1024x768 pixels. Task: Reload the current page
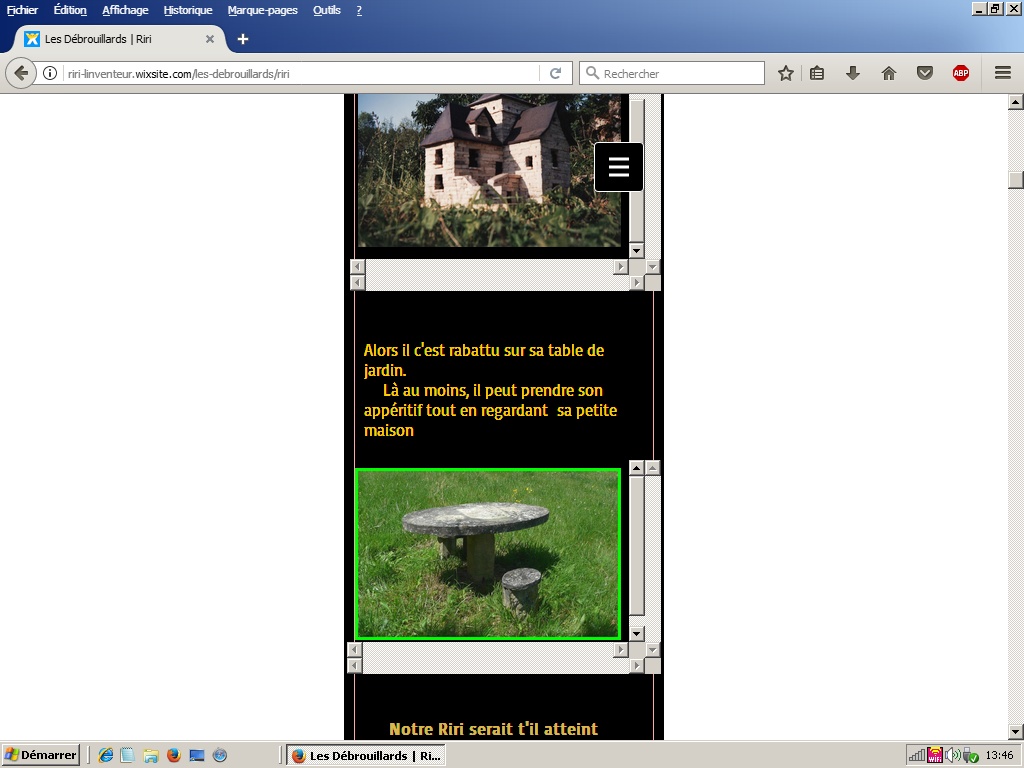(556, 73)
